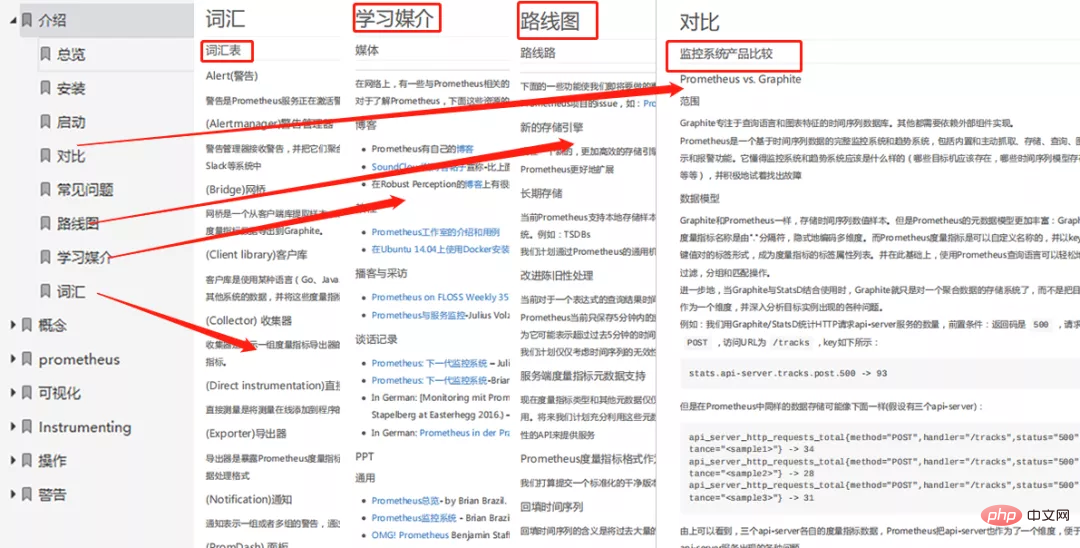1080x548 pixels.
Task: Click the (Client library)客户库 glossary term
Action: pyautogui.click(x=256, y=255)
